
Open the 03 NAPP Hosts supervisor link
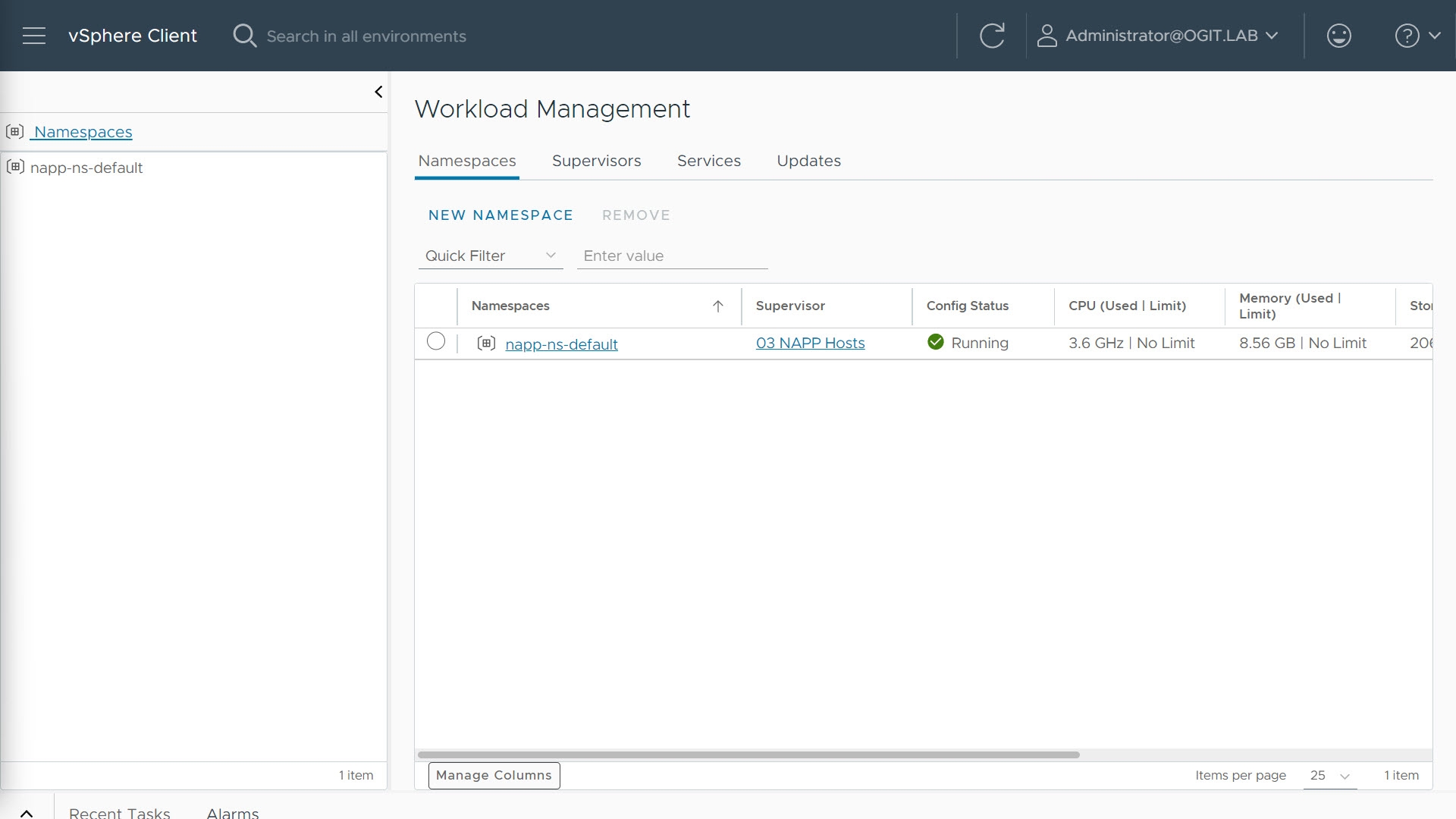coord(810,343)
